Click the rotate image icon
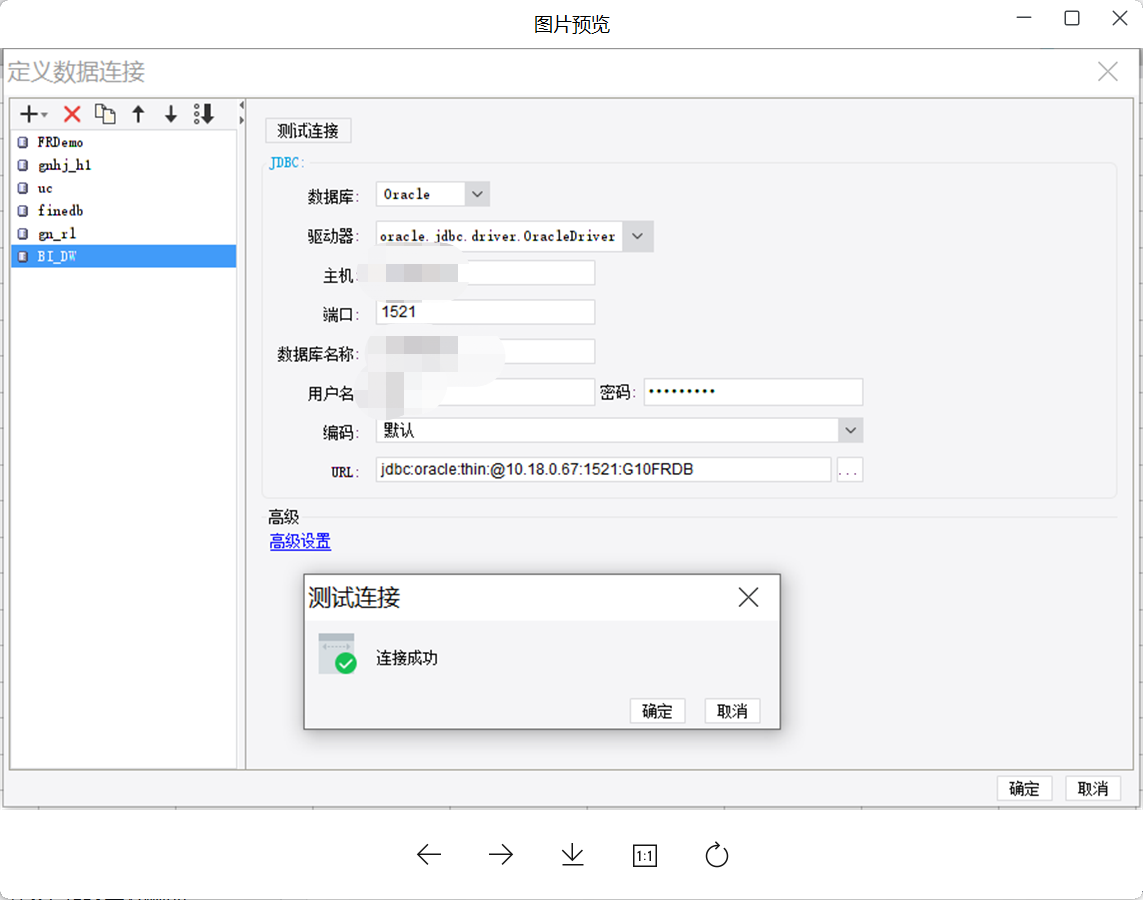The width and height of the screenshot is (1143, 900). (717, 854)
